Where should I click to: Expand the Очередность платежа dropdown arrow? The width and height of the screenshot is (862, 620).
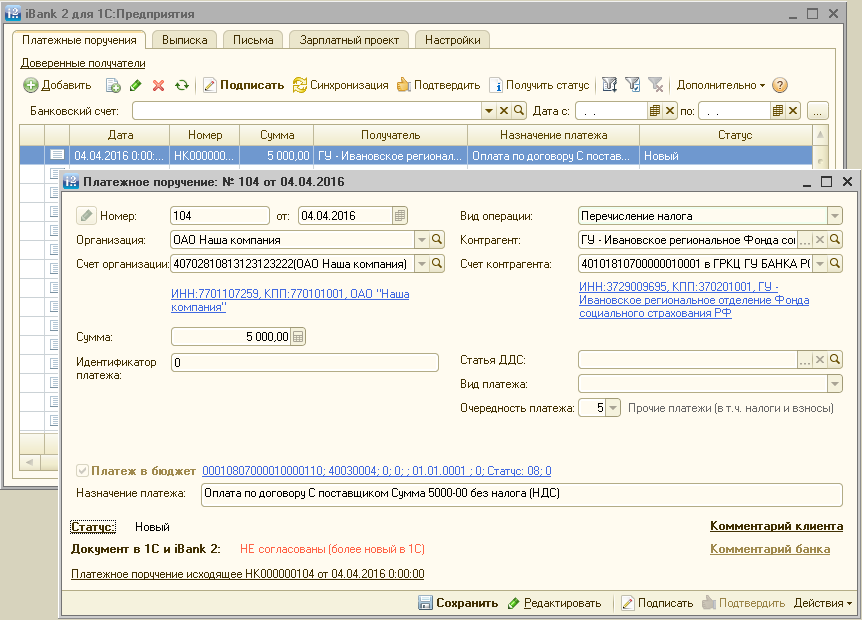point(613,408)
